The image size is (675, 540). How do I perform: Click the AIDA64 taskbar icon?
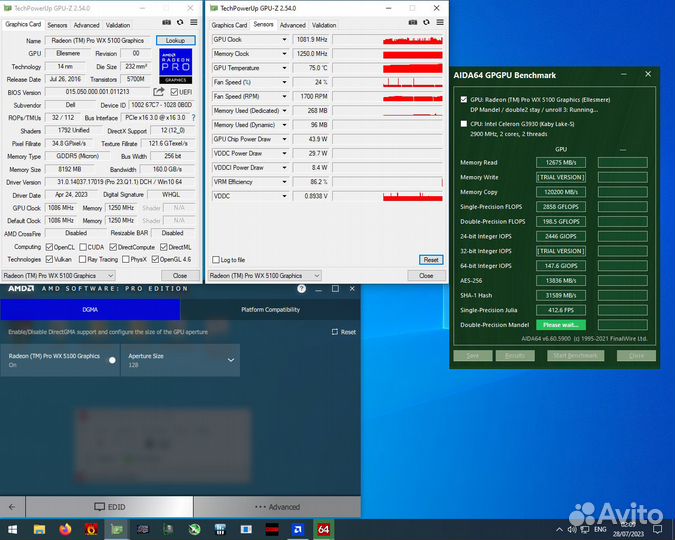tap(323, 529)
